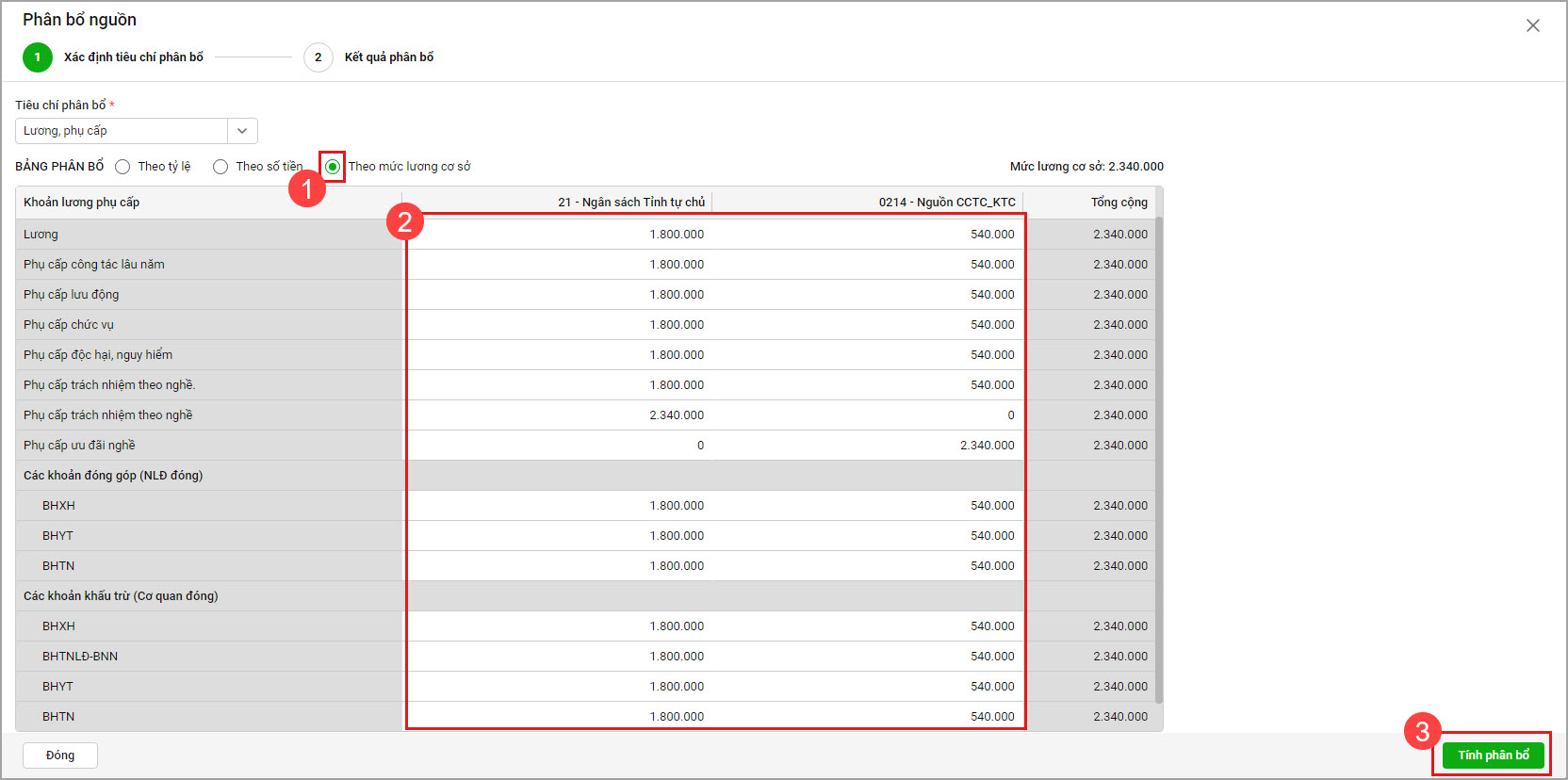
Task: Click the Lương, phụ cấp combo box field
Action: 122,131
